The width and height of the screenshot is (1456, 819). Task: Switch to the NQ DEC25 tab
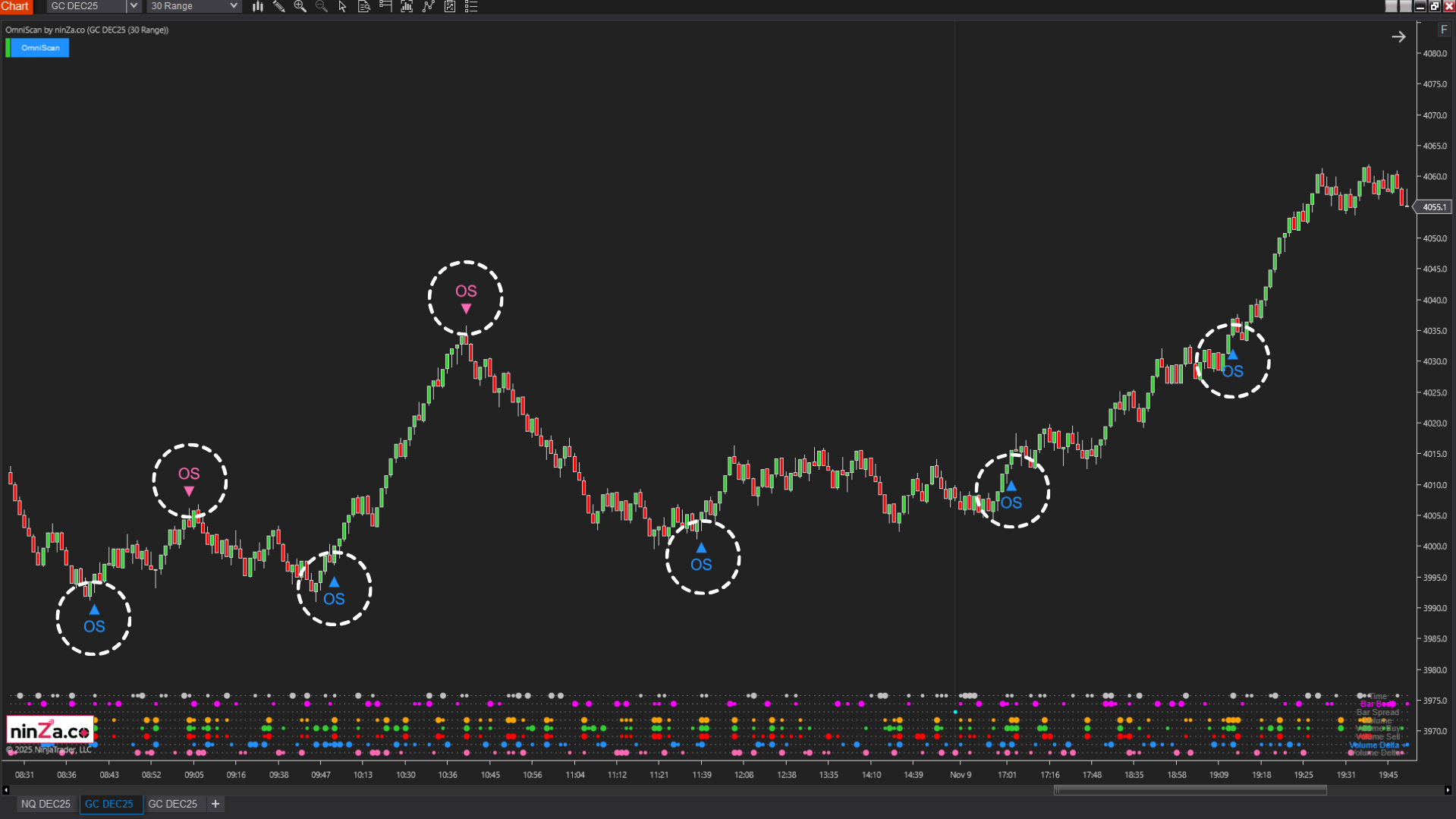click(46, 804)
